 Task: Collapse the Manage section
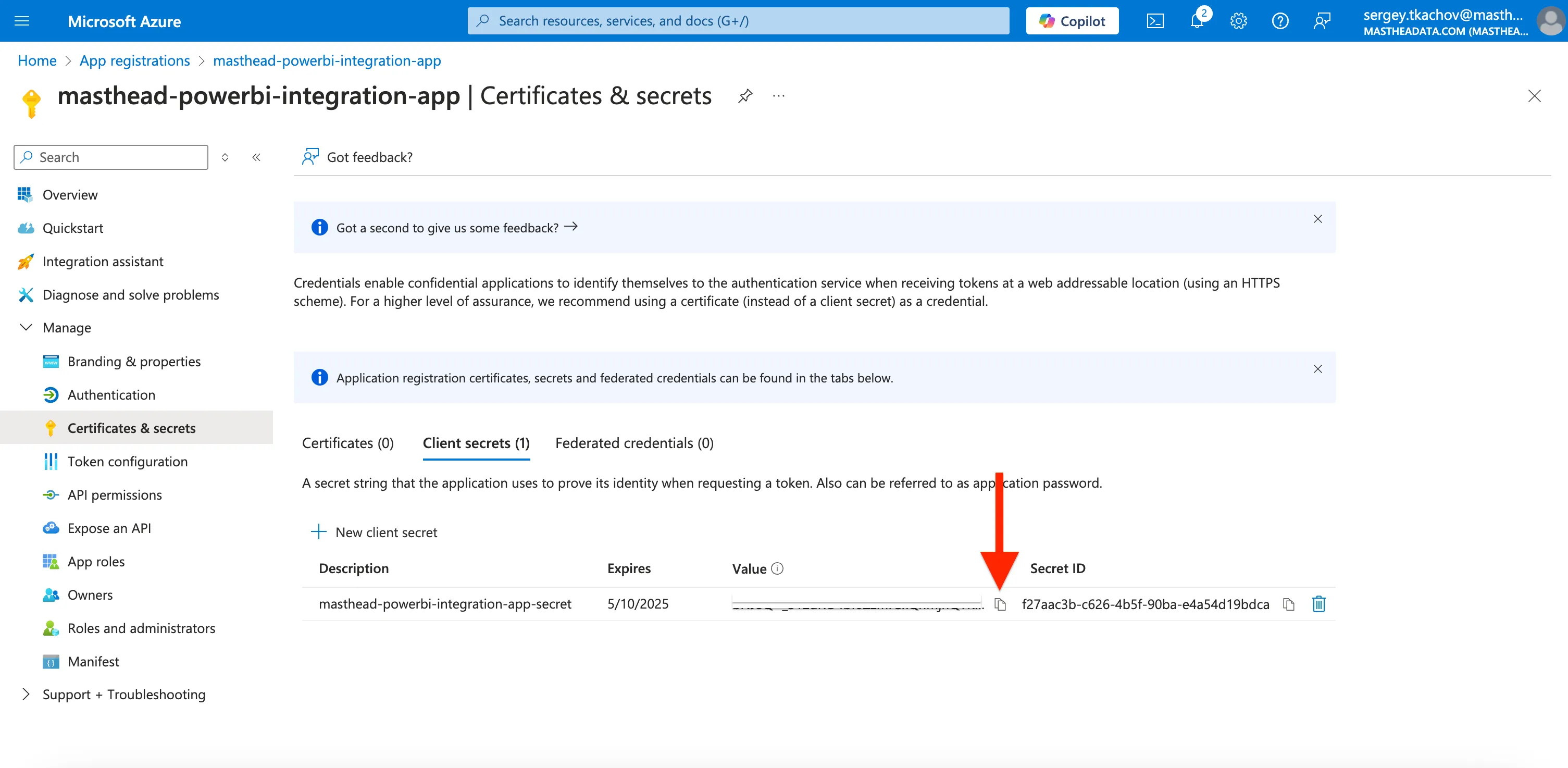click(x=26, y=328)
